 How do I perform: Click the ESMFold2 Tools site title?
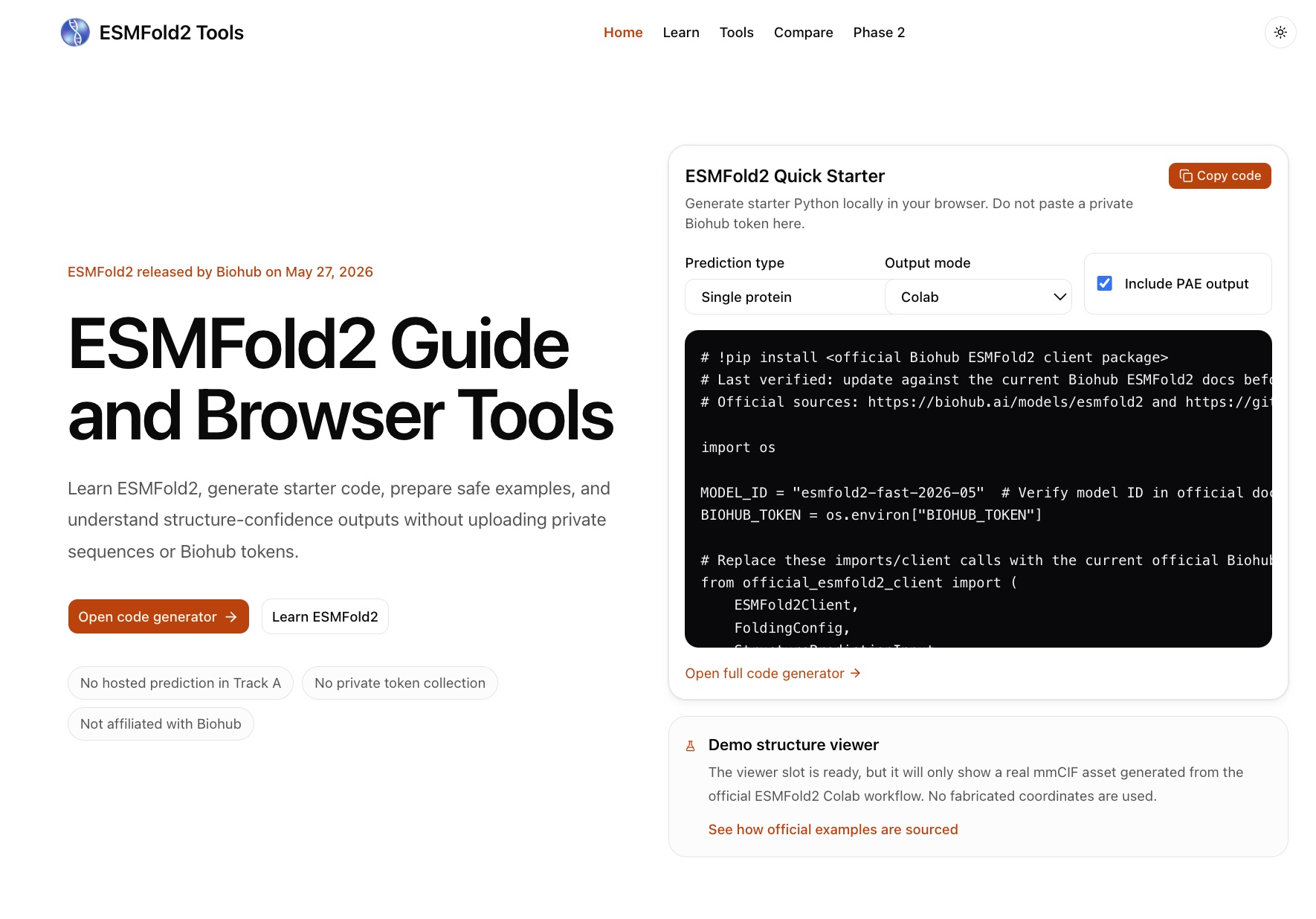(171, 33)
